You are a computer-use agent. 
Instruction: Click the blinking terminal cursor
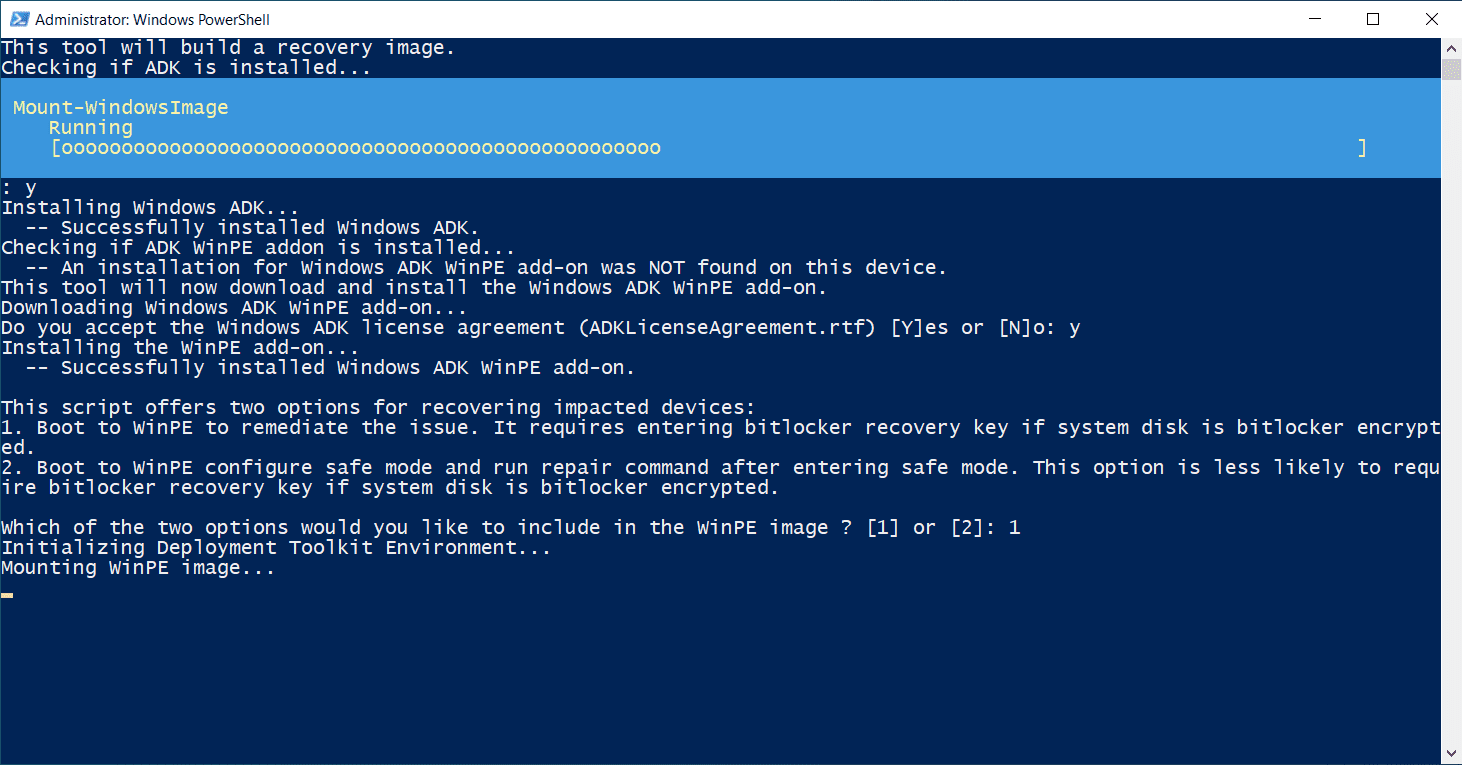(x=7, y=595)
